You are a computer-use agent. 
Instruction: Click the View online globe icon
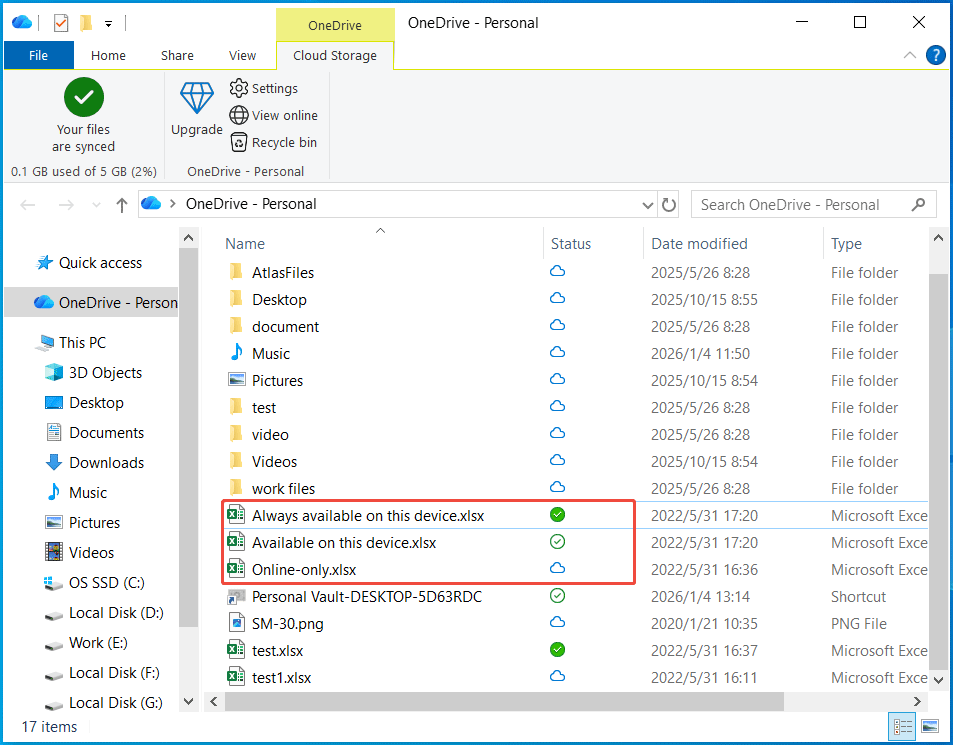(239, 115)
